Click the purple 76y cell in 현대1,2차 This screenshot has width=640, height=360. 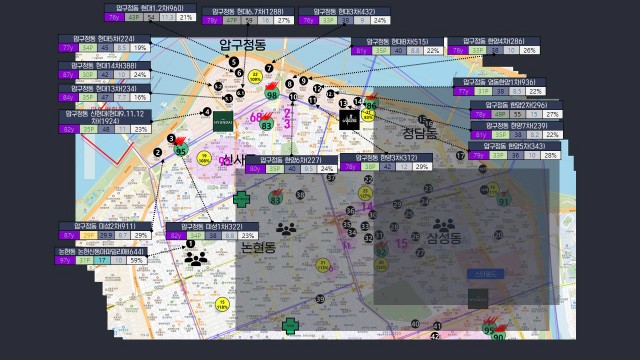coord(114,17)
